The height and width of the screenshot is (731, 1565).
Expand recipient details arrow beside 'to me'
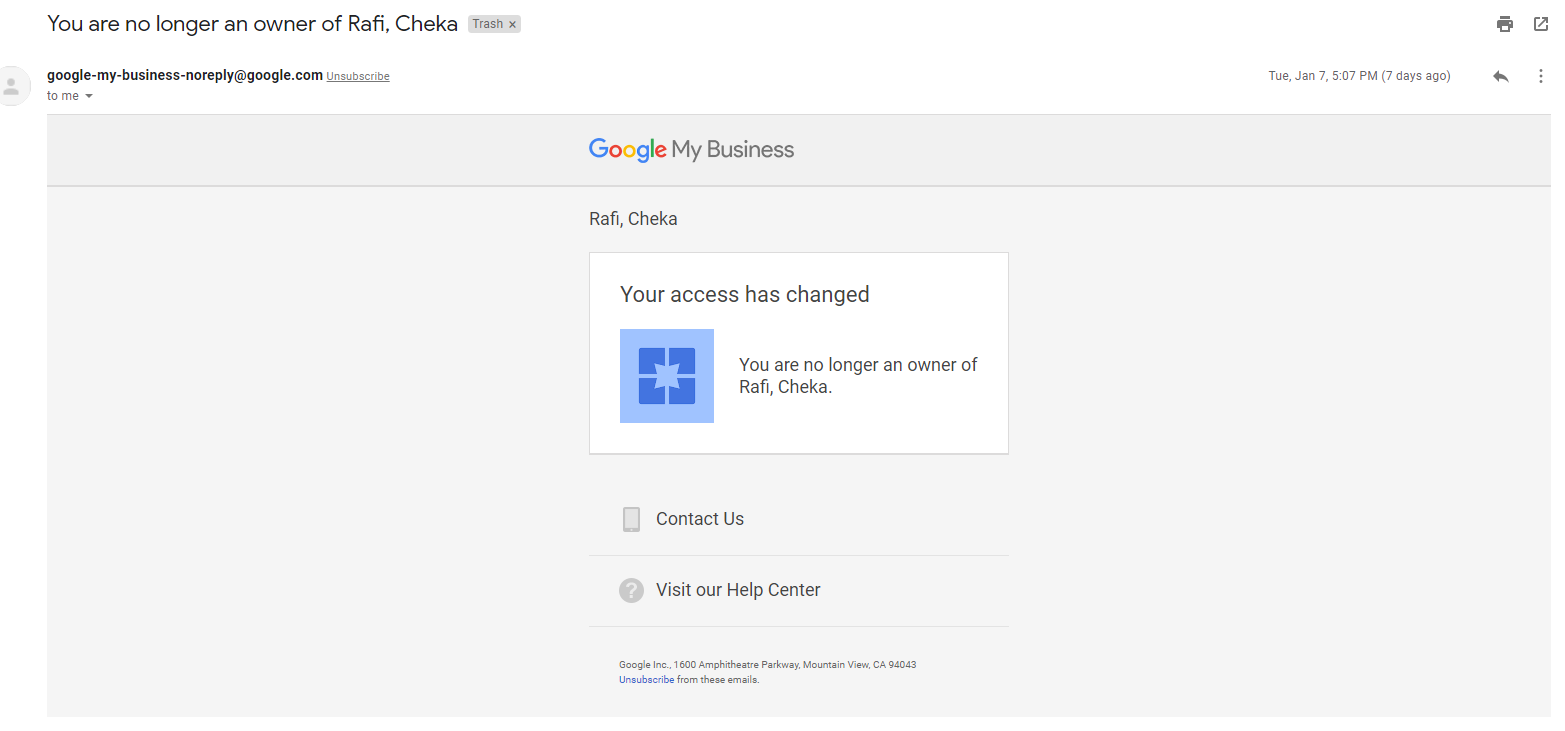(89, 96)
